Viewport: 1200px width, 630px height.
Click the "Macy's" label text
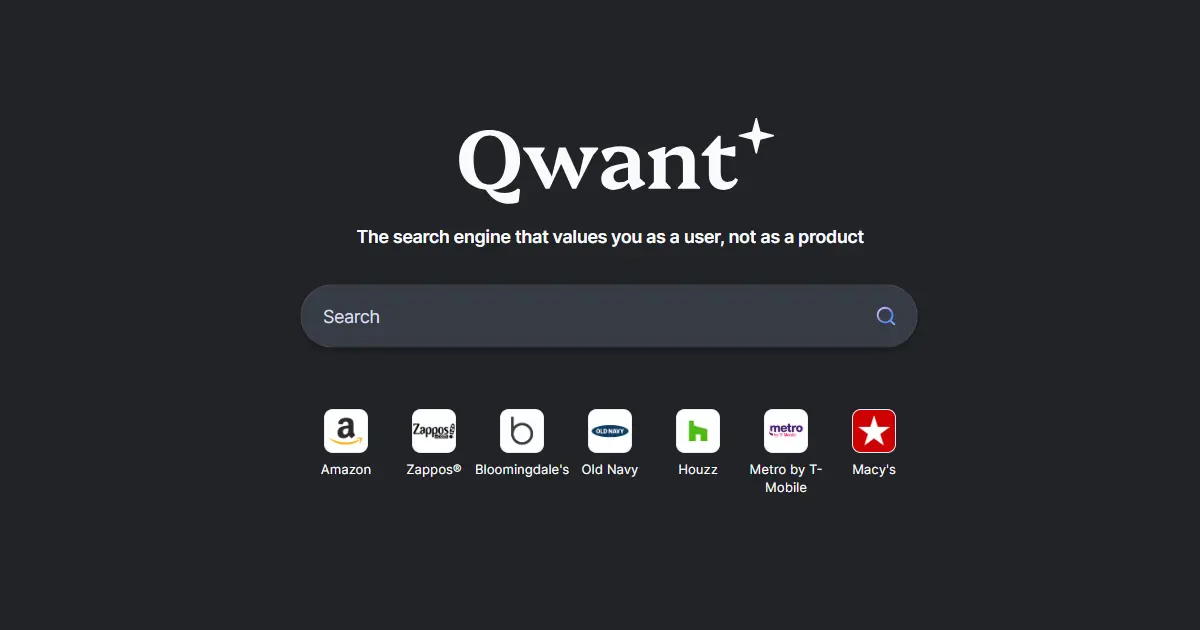[874, 470]
